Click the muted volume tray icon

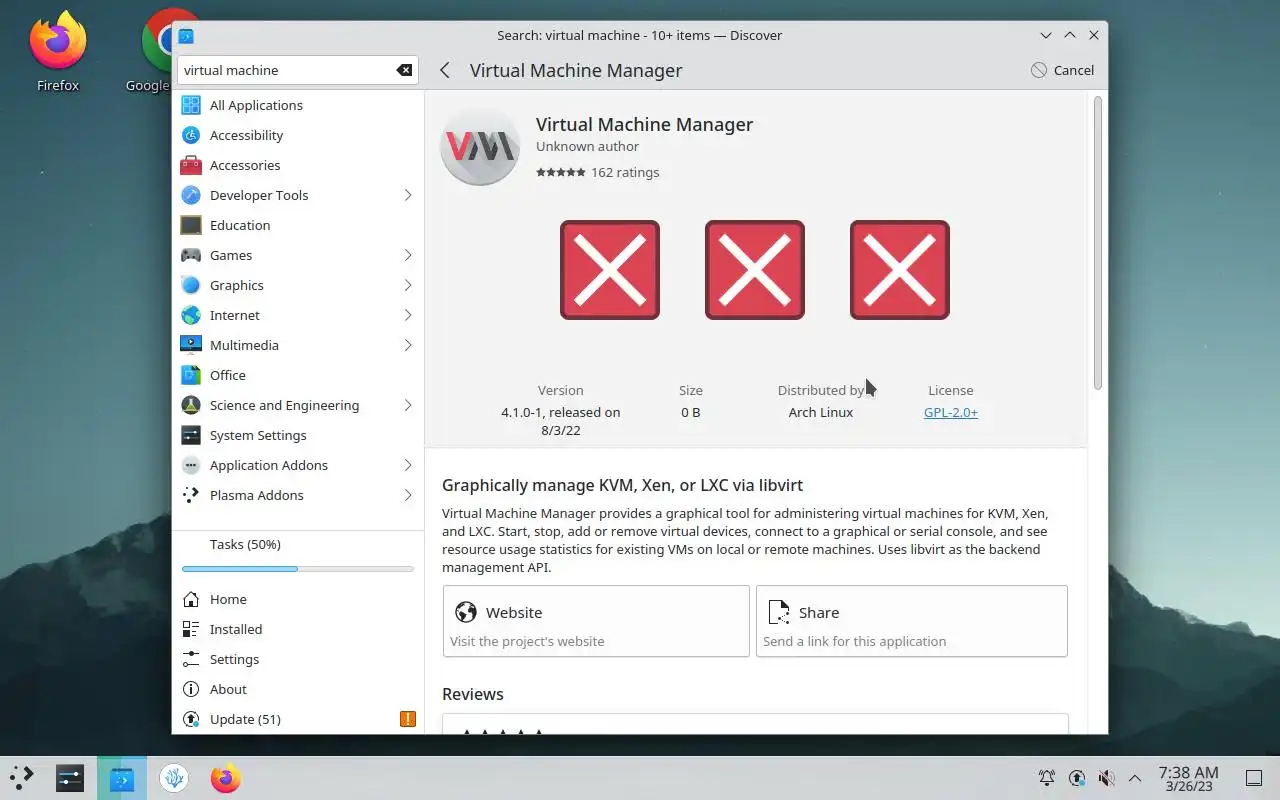(1106, 778)
